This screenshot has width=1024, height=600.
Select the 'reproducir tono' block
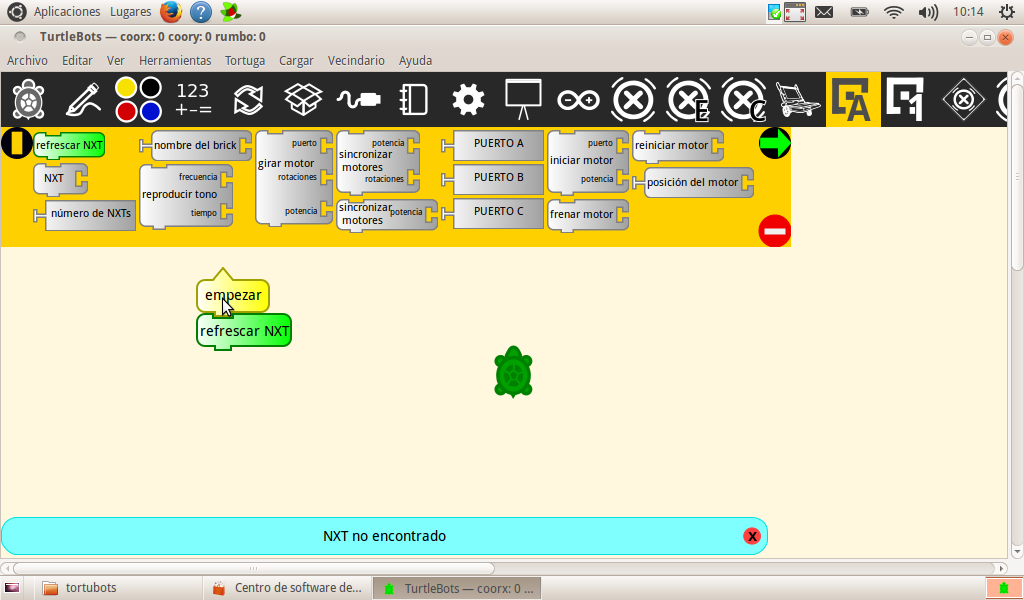(x=186, y=196)
